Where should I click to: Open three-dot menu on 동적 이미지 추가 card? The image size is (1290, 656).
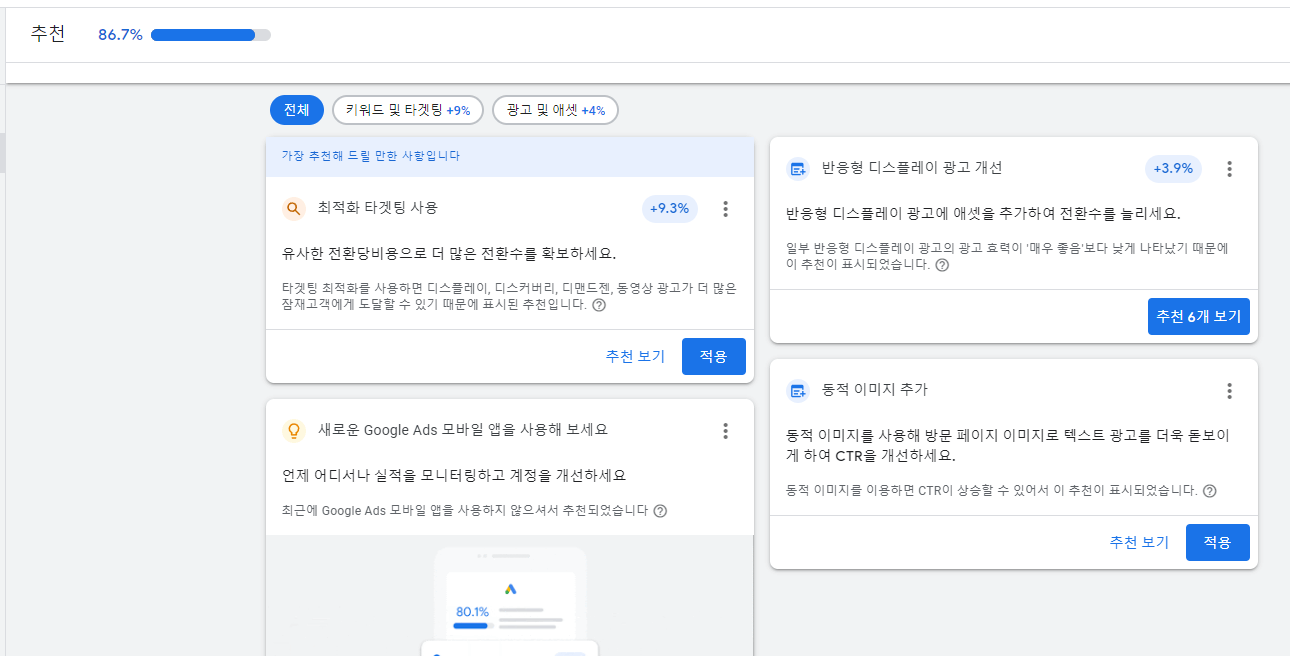[x=1230, y=391]
